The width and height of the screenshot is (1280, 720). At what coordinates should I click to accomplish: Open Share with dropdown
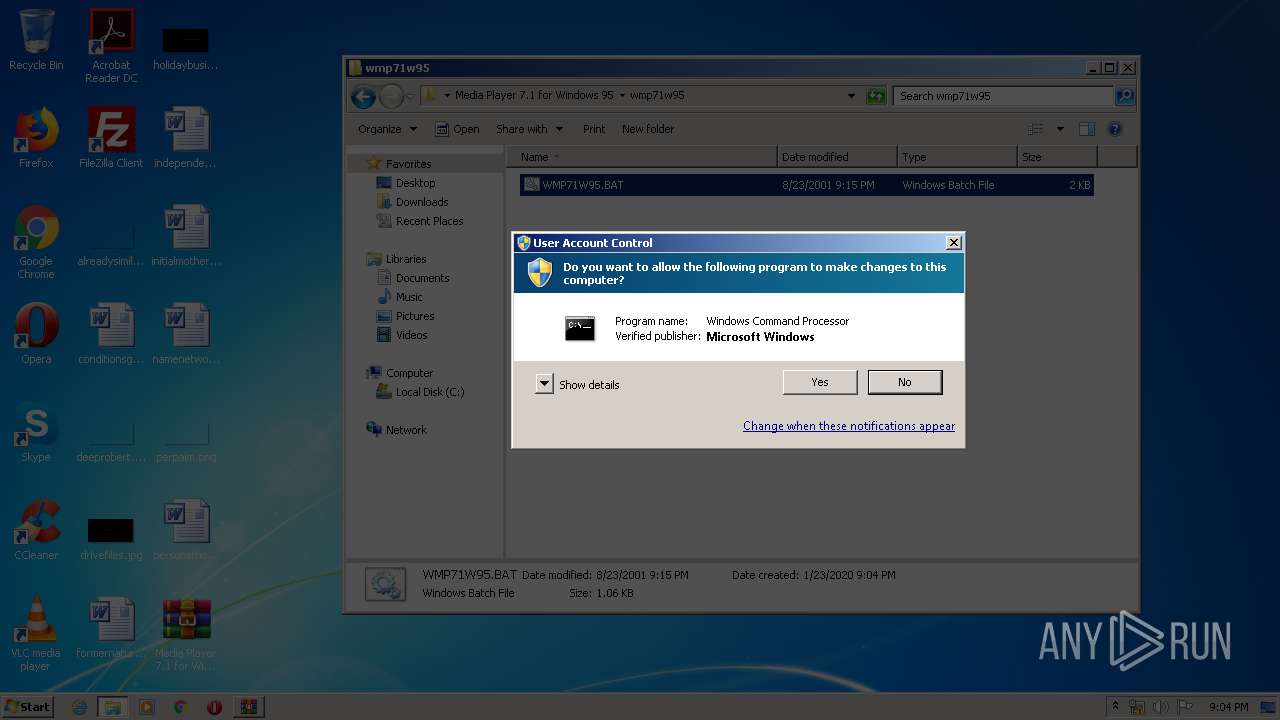[529, 129]
